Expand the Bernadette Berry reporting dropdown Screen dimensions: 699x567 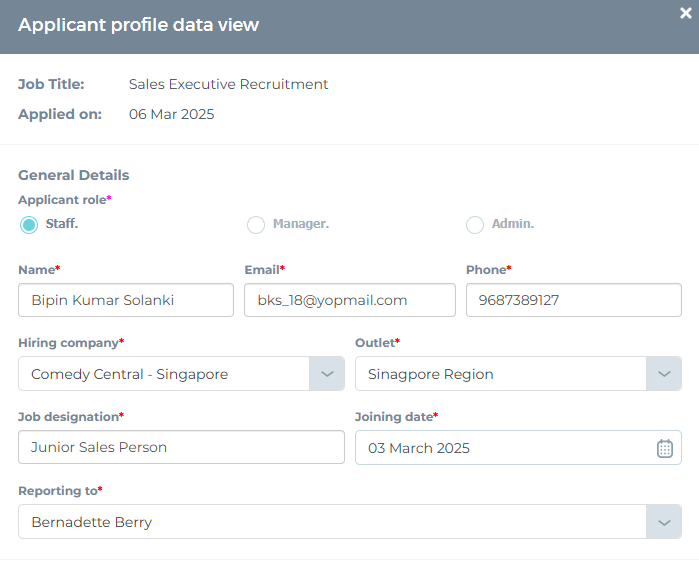click(330, 522)
